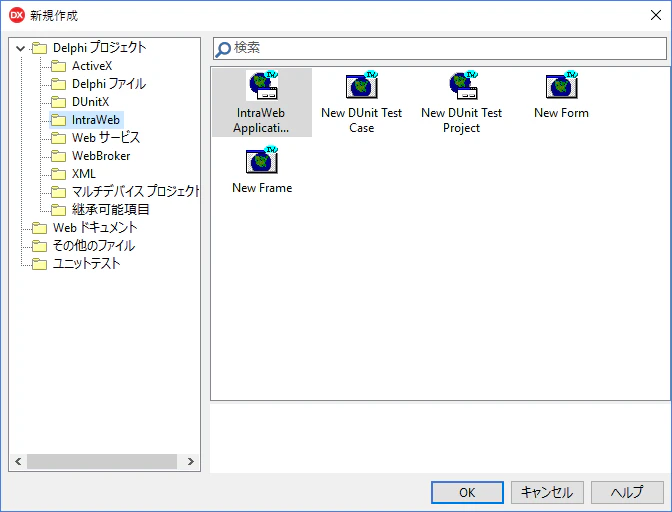Click the その他のファイル folder icon

pos(39,246)
